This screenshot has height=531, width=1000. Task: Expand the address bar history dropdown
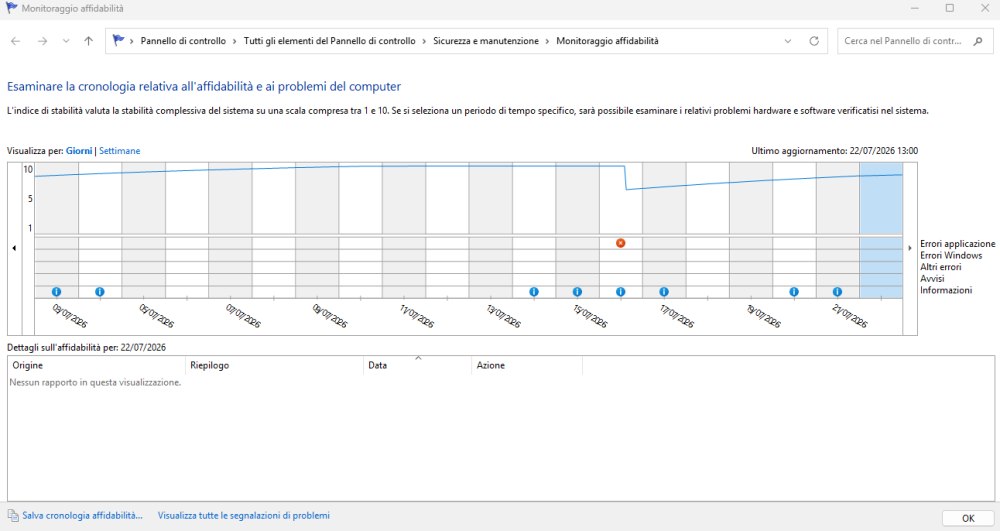788,41
